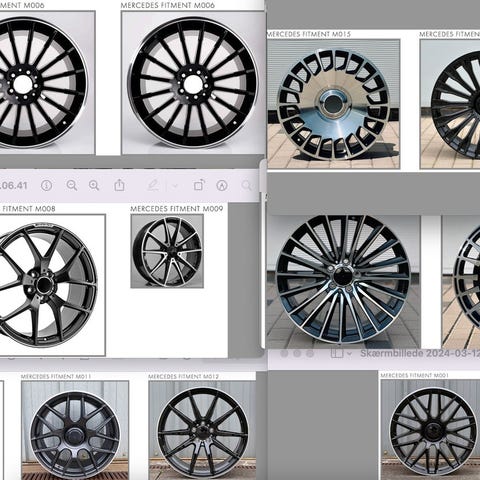Pick the M012 ten-spoke wheel image
This screenshot has height=480, width=480.
(x=202, y=430)
